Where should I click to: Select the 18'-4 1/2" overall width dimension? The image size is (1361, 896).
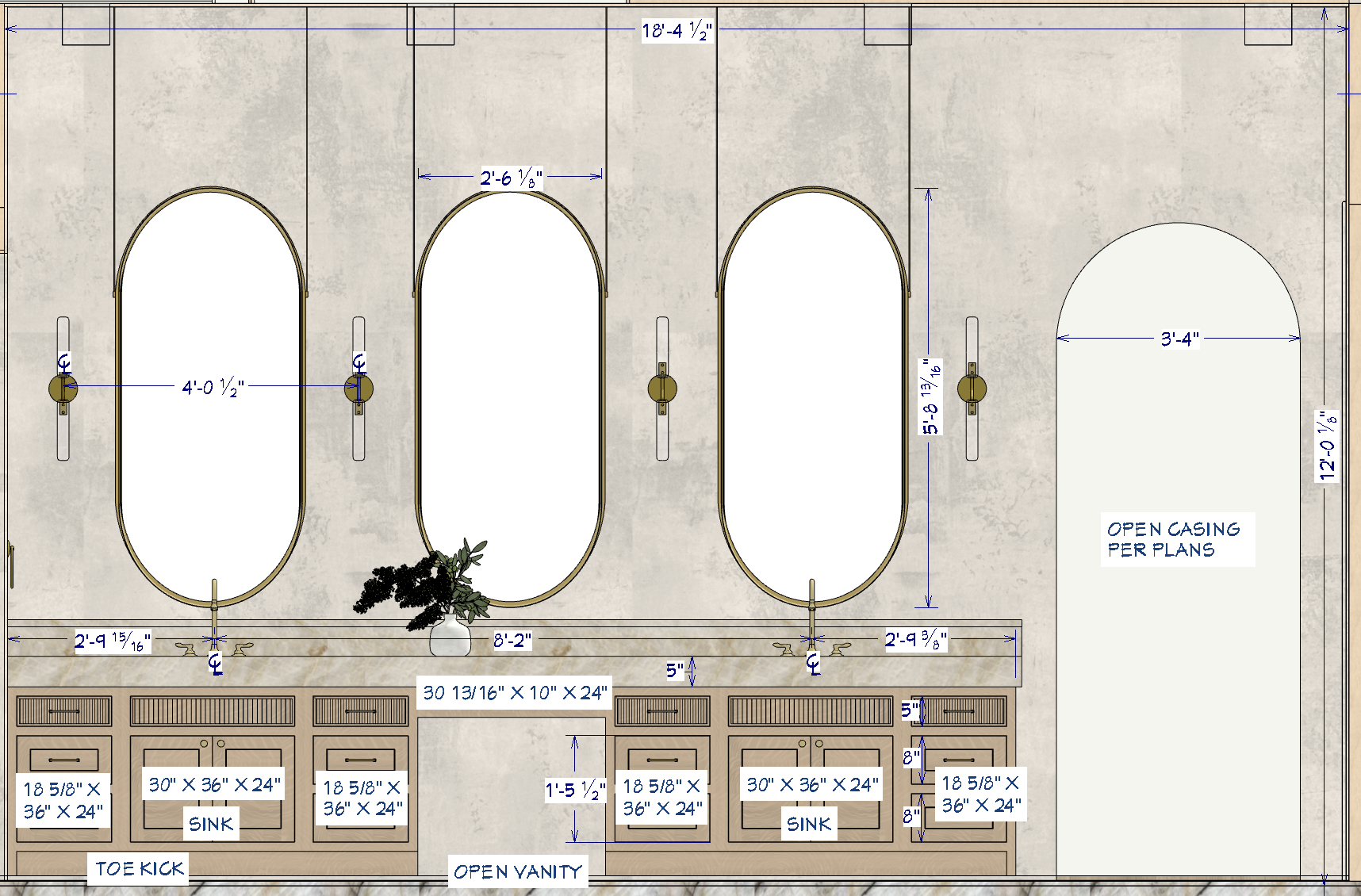click(x=677, y=31)
